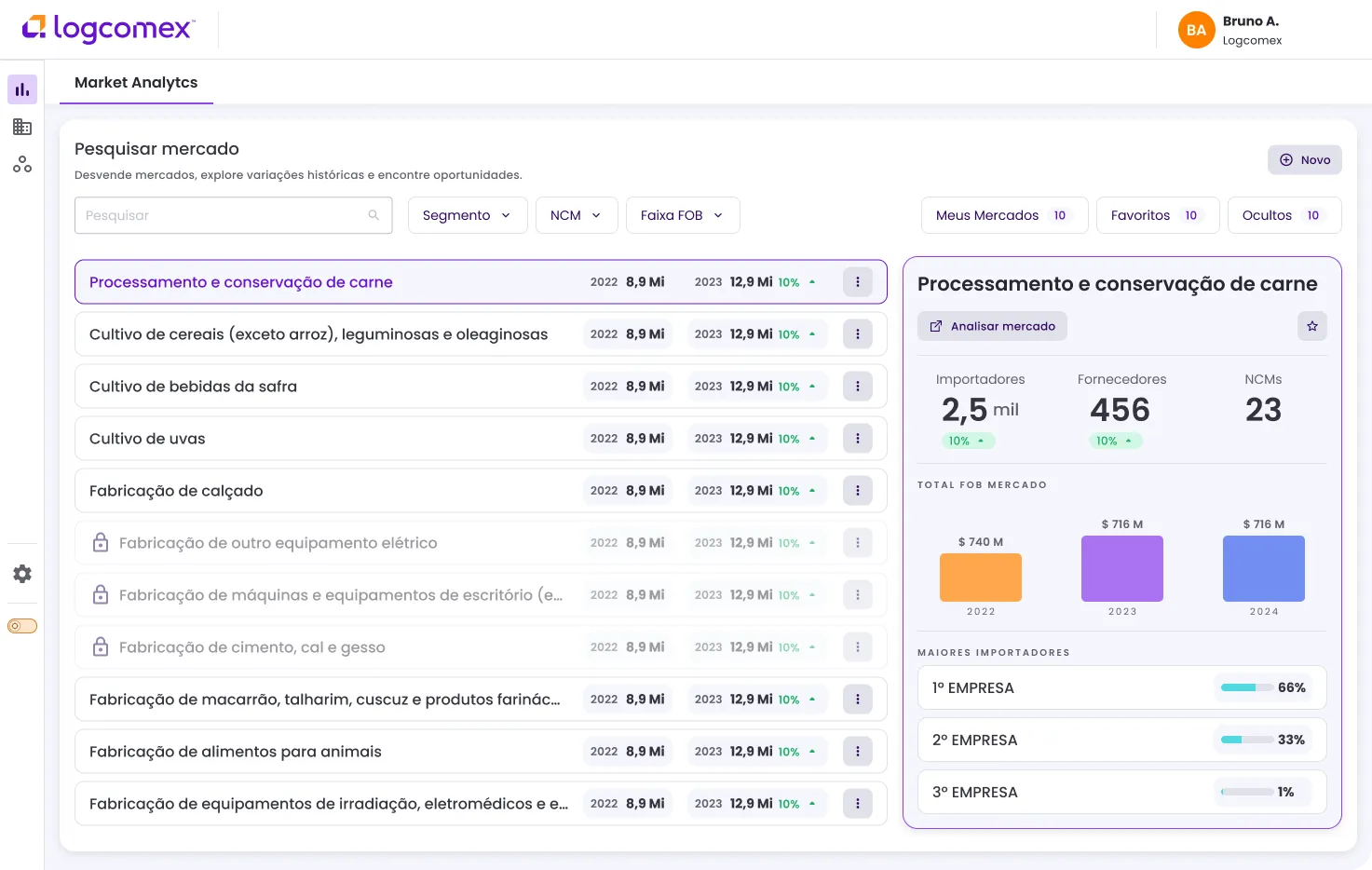Click the BA user avatar

[x=1197, y=30]
